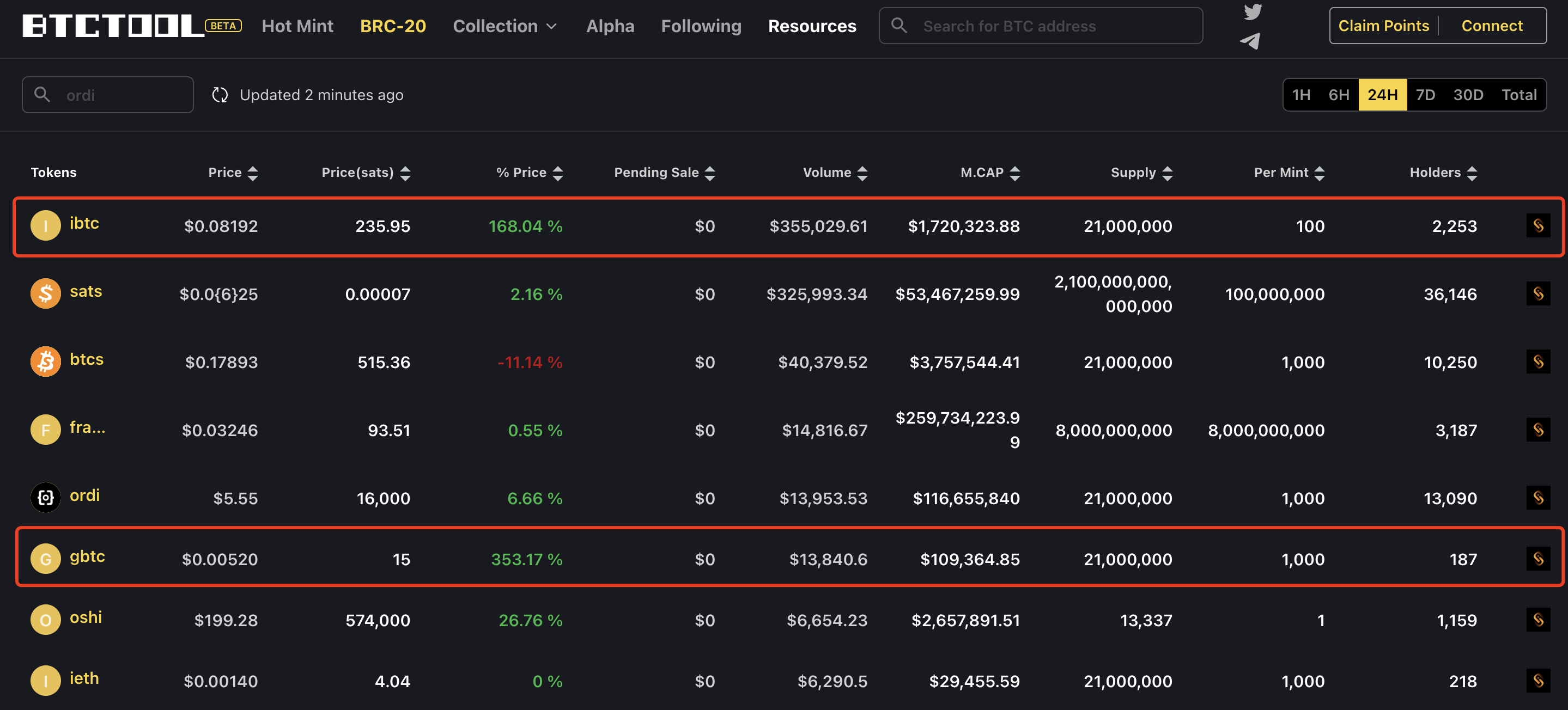Image resolution: width=1568 pixels, height=710 pixels.
Task: Click the trade icon in ibtc row
Action: pyautogui.click(x=1537, y=226)
